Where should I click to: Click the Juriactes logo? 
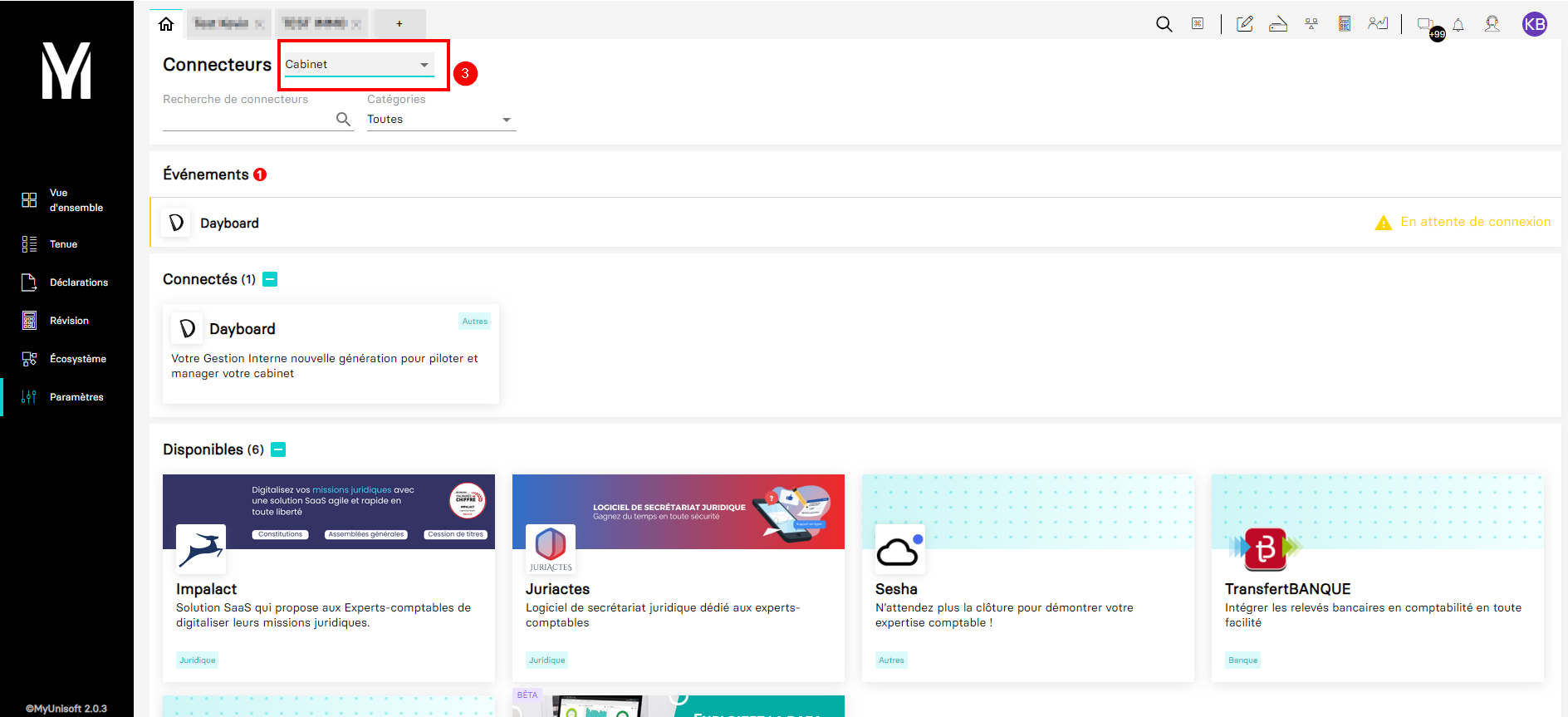tap(551, 549)
